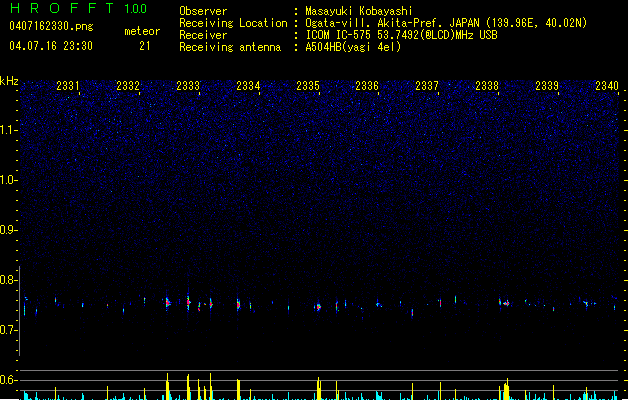Click the Receiving Location label
The width and height of the screenshot is (629, 400).
tap(233, 23)
